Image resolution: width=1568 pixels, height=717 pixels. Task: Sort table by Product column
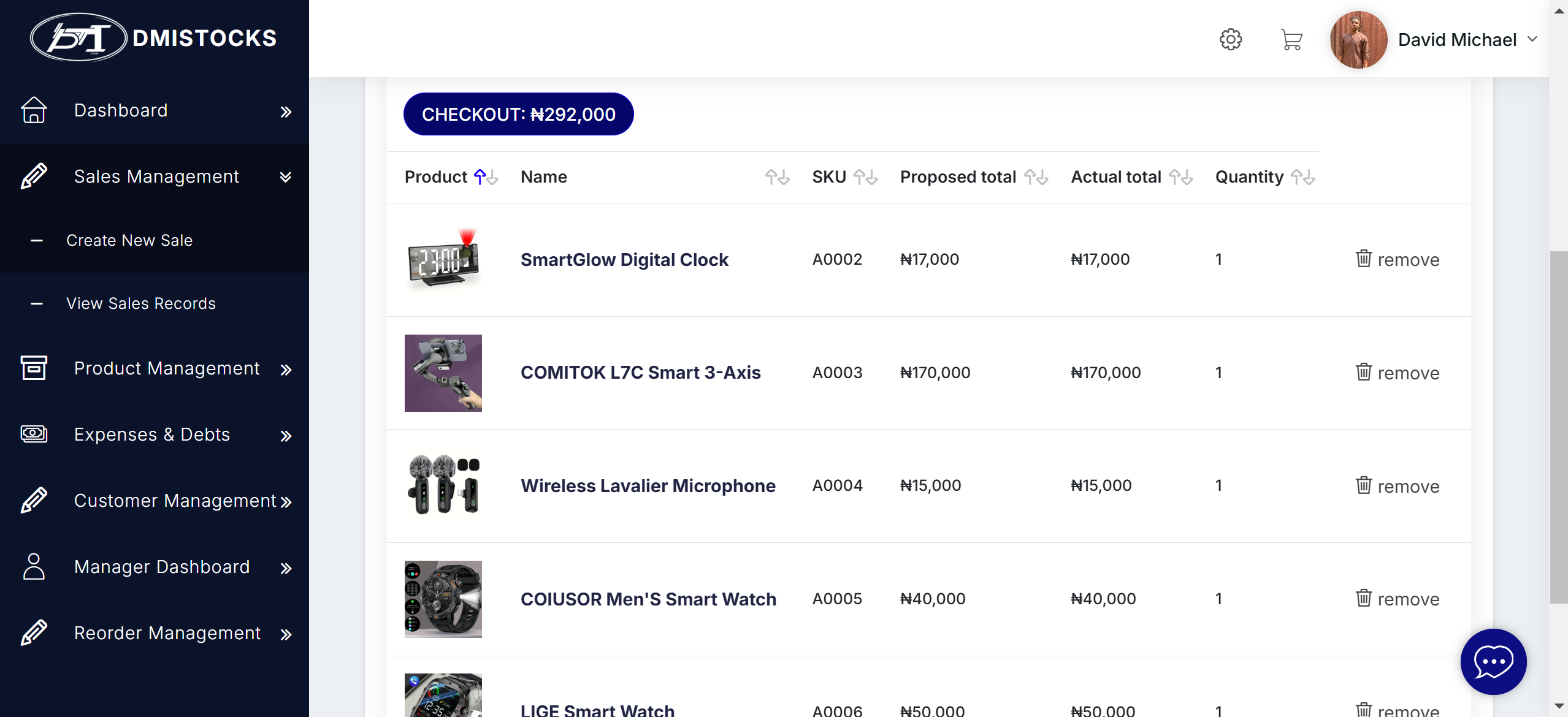[486, 177]
